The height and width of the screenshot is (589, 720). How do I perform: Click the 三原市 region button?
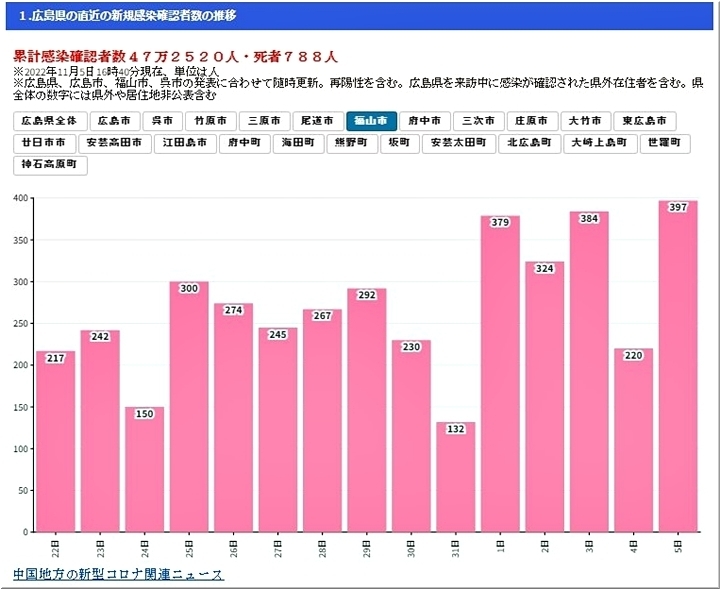coord(265,121)
